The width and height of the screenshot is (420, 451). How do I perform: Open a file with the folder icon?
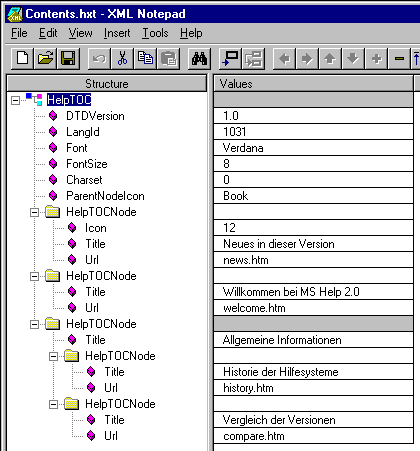45,59
